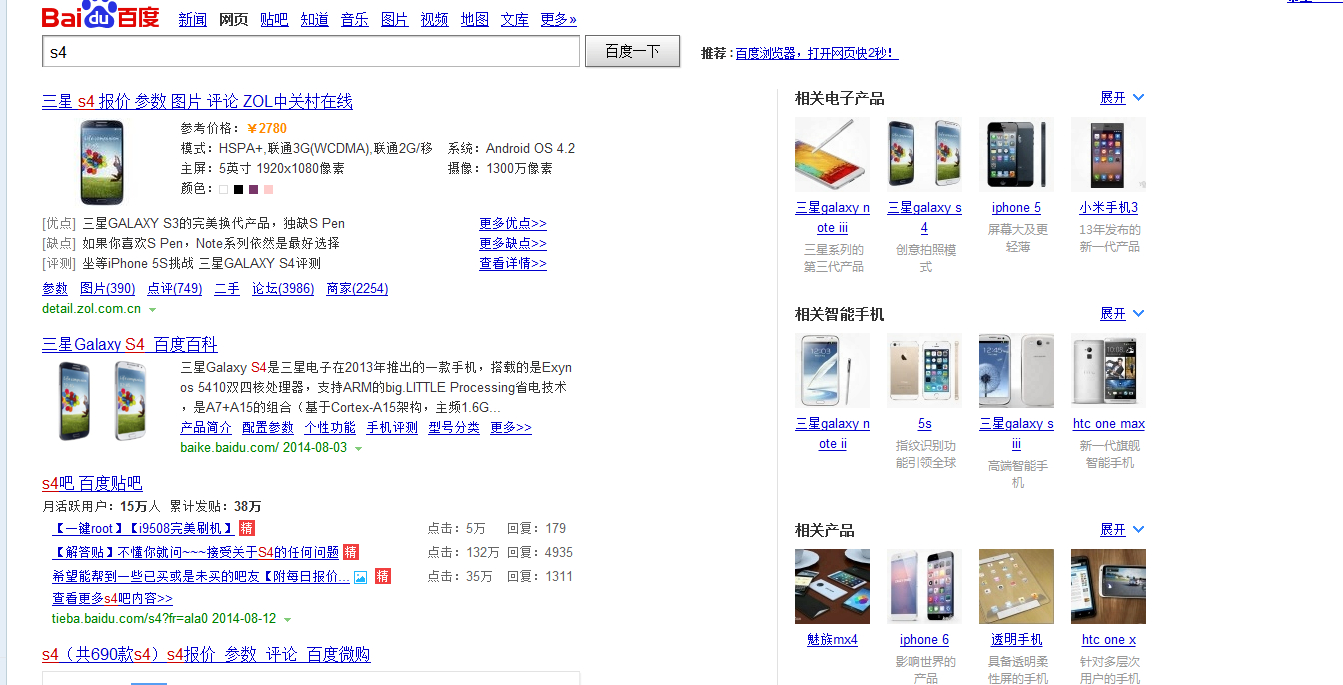
Task: Switch to 知道 search tab
Action: coord(314,19)
